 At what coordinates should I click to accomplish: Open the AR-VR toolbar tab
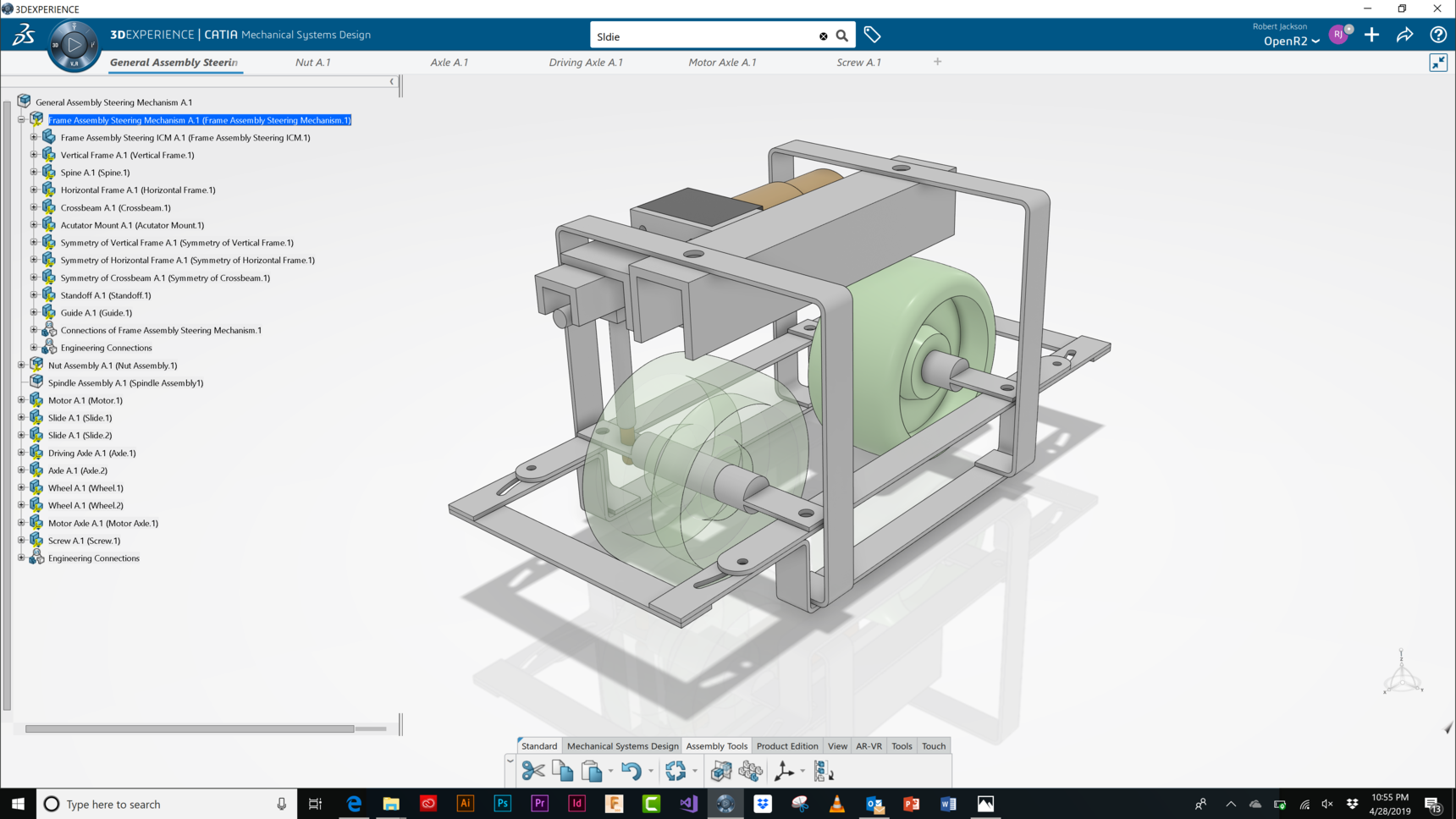tap(869, 745)
